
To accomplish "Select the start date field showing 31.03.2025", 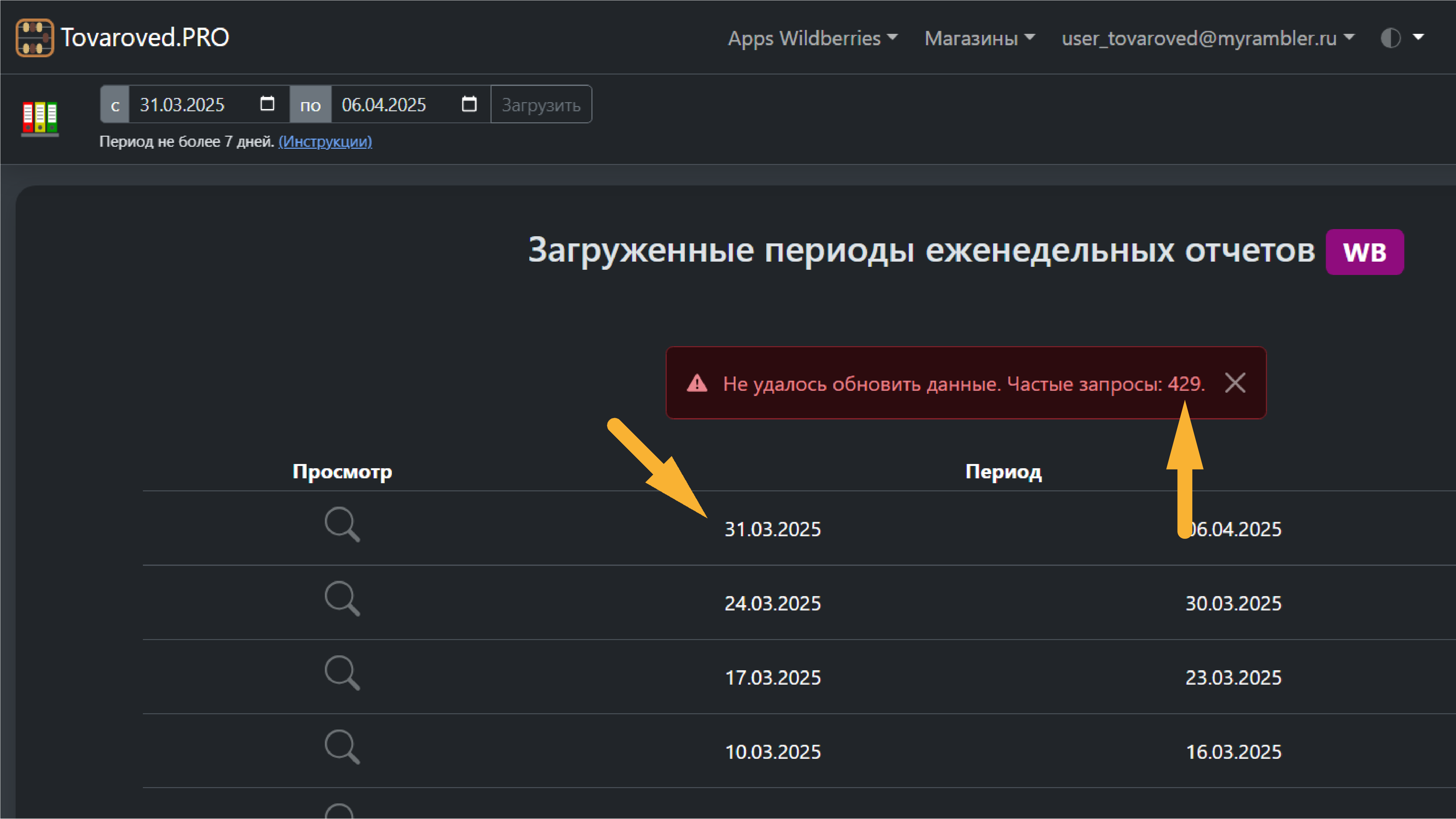I will [x=182, y=104].
